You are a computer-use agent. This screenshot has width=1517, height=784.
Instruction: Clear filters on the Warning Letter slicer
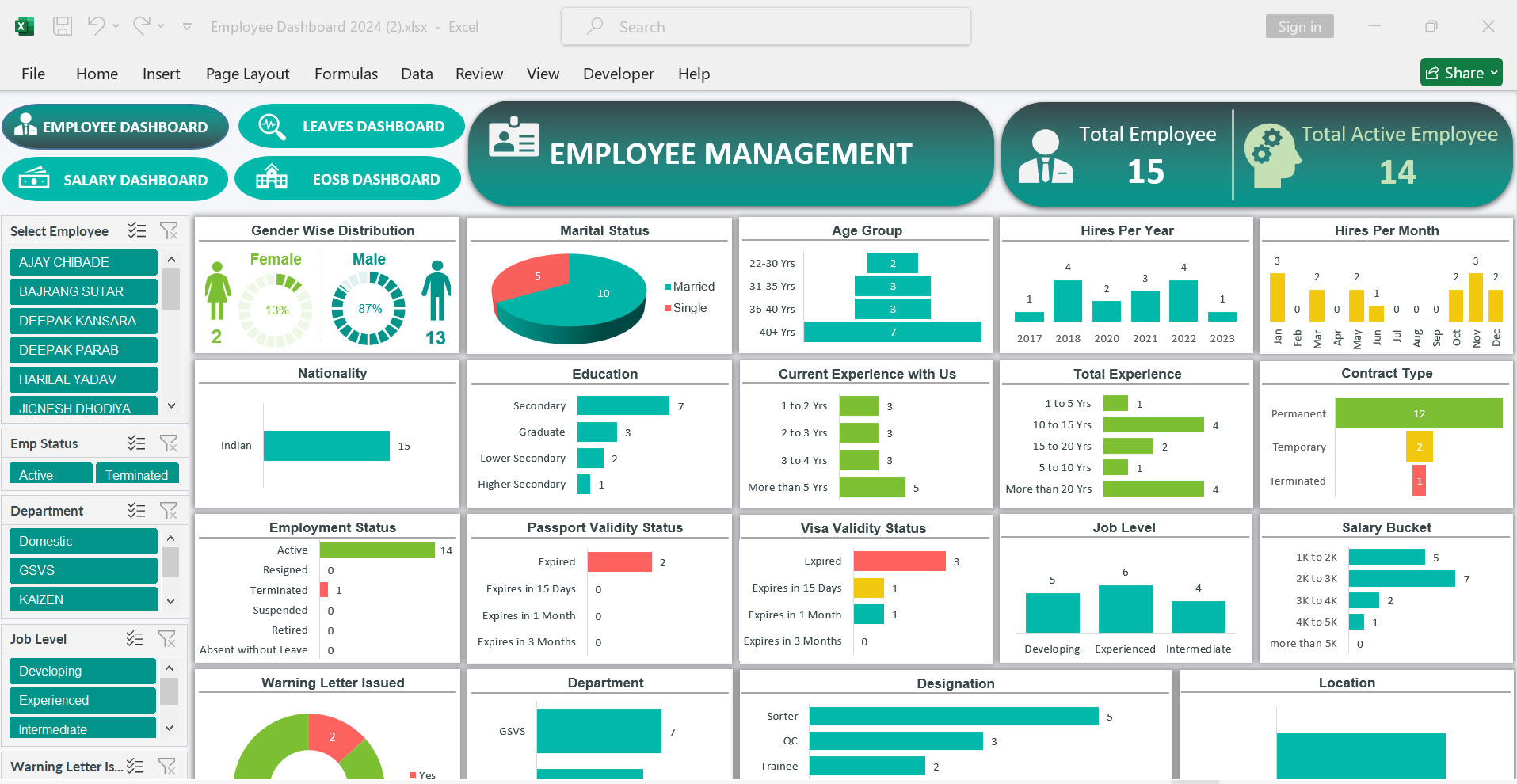click(167, 766)
